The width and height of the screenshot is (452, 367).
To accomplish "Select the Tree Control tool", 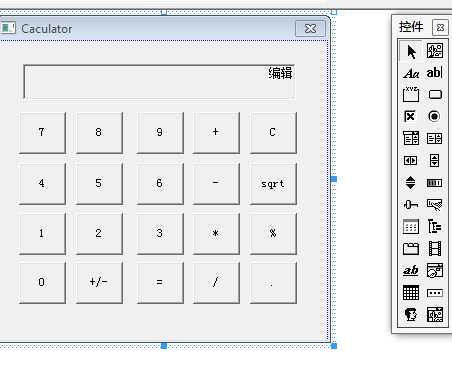I will click(x=435, y=227).
